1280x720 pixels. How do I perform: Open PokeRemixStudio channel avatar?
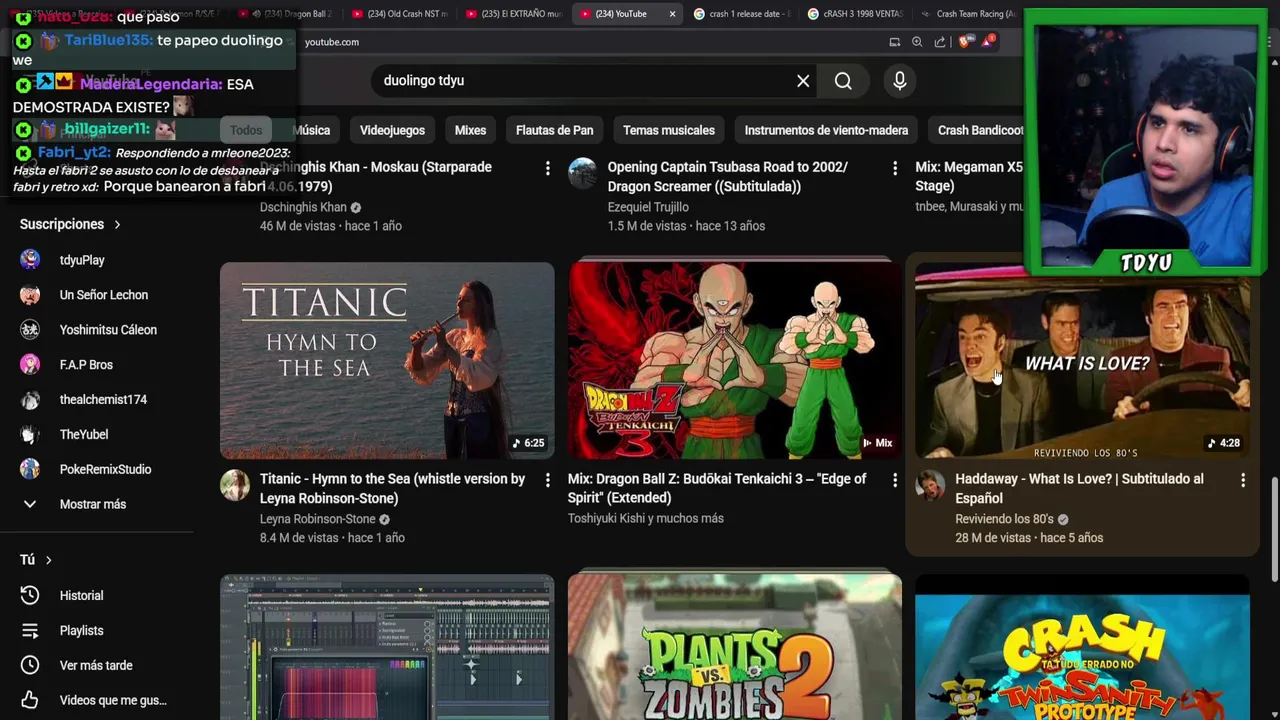coord(30,469)
